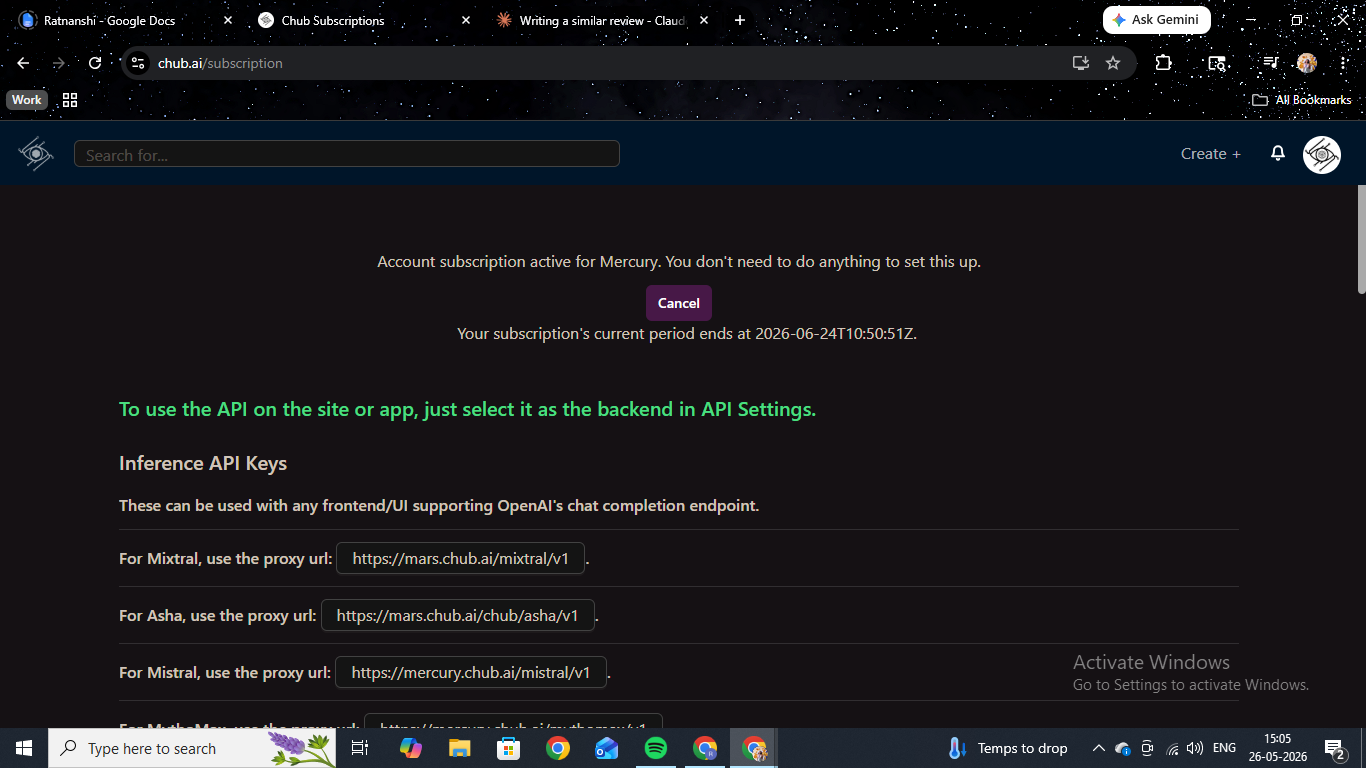Open the Chrome three-dot menu

click(x=1343, y=63)
